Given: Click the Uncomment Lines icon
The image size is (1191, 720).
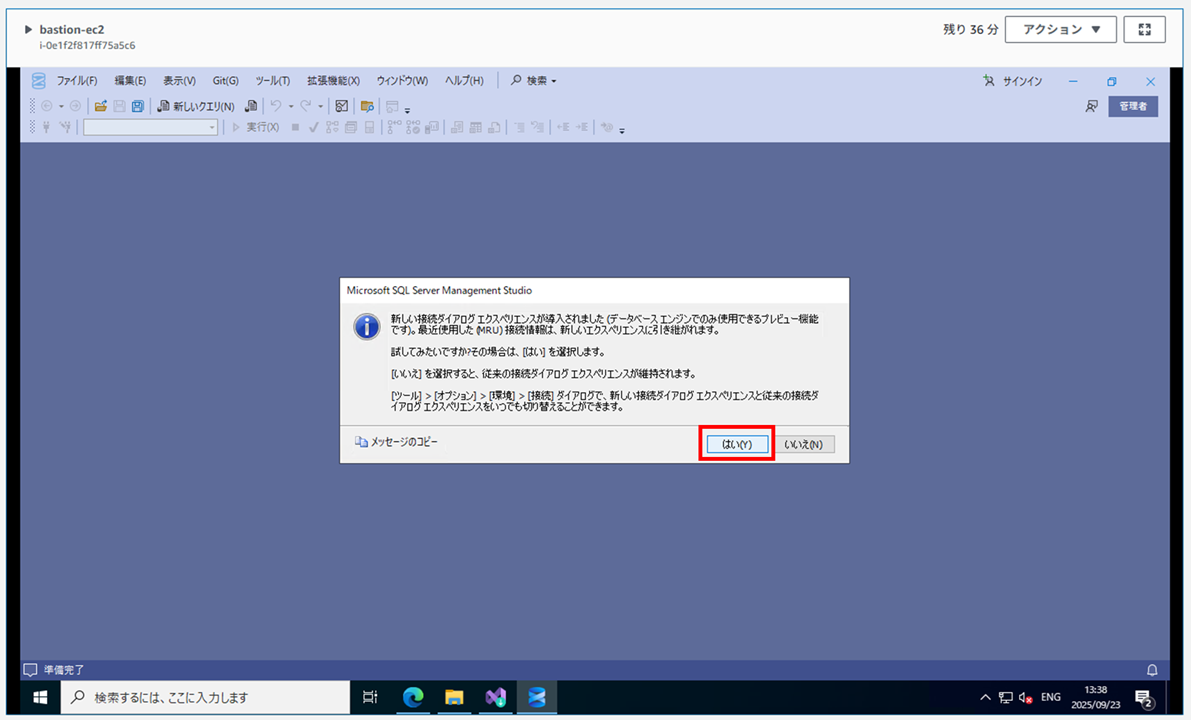Looking at the screenshot, I should [x=537, y=128].
